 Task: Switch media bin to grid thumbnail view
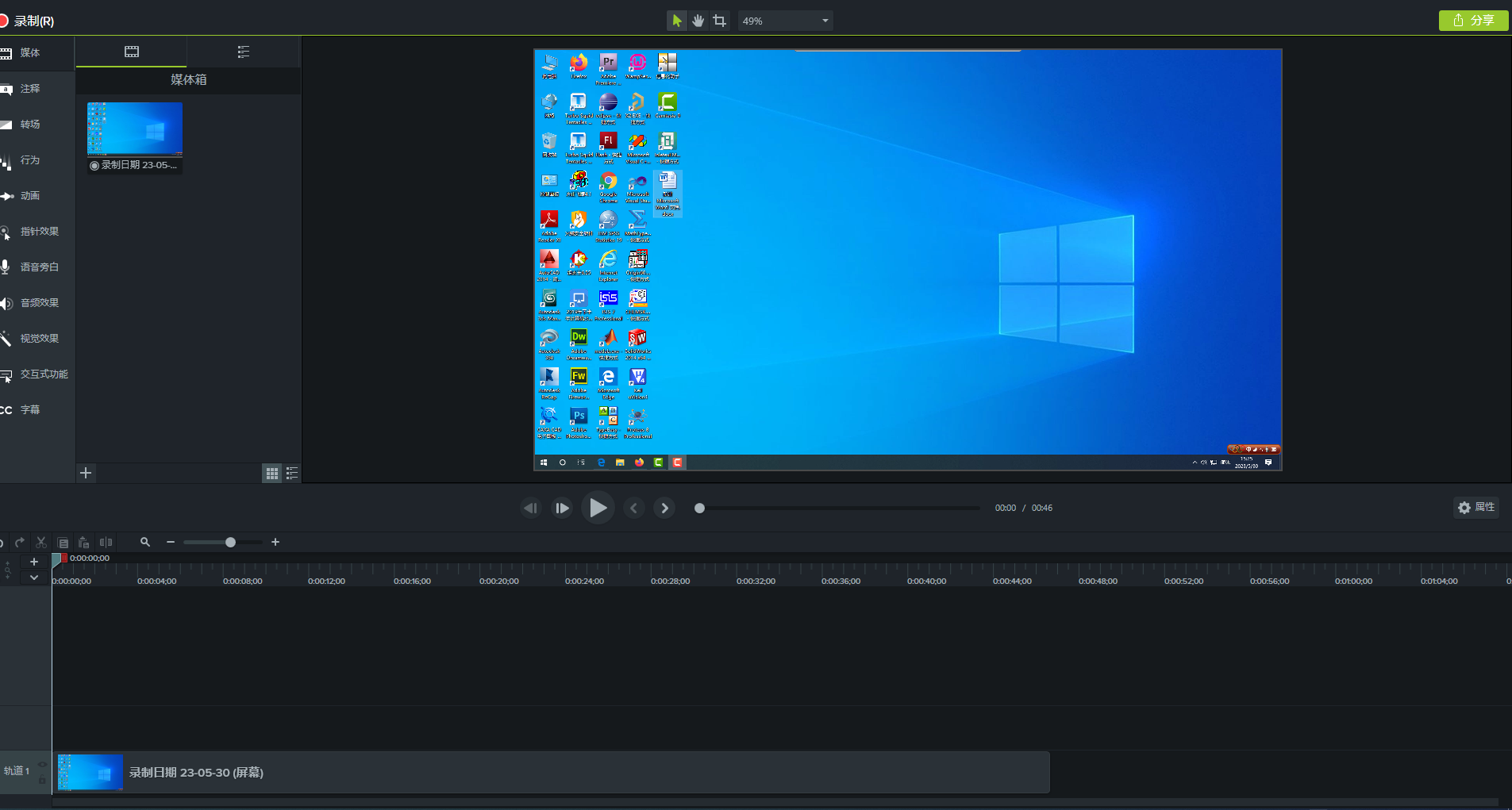tap(272, 474)
